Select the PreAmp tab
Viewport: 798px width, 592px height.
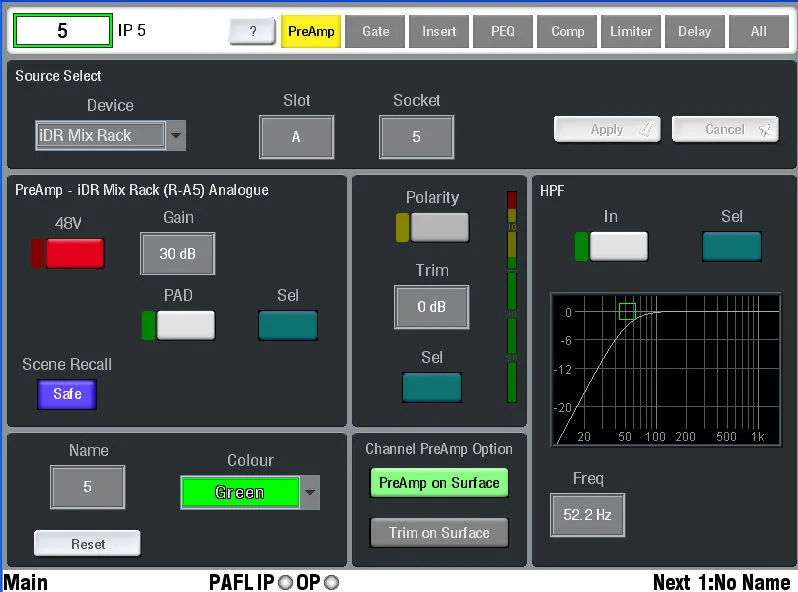pyautogui.click(x=311, y=32)
